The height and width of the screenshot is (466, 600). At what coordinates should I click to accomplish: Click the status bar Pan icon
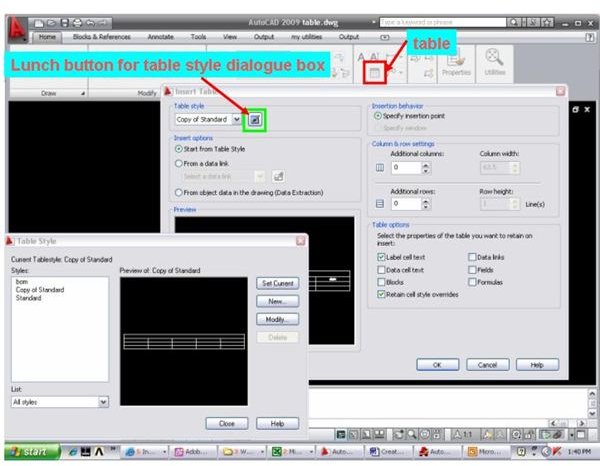coord(399,434)
